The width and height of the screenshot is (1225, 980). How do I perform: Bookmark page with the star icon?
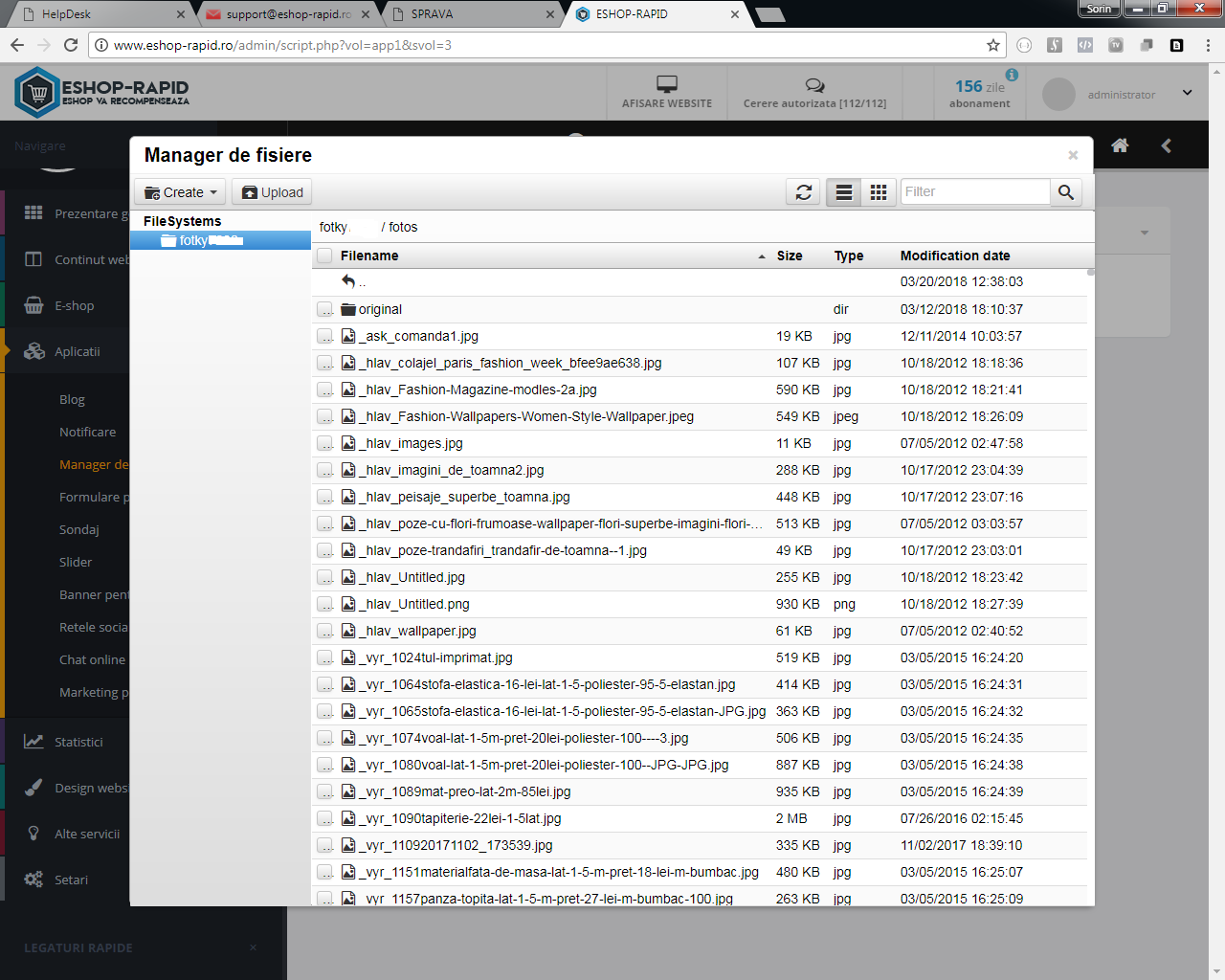coord(993,45)
